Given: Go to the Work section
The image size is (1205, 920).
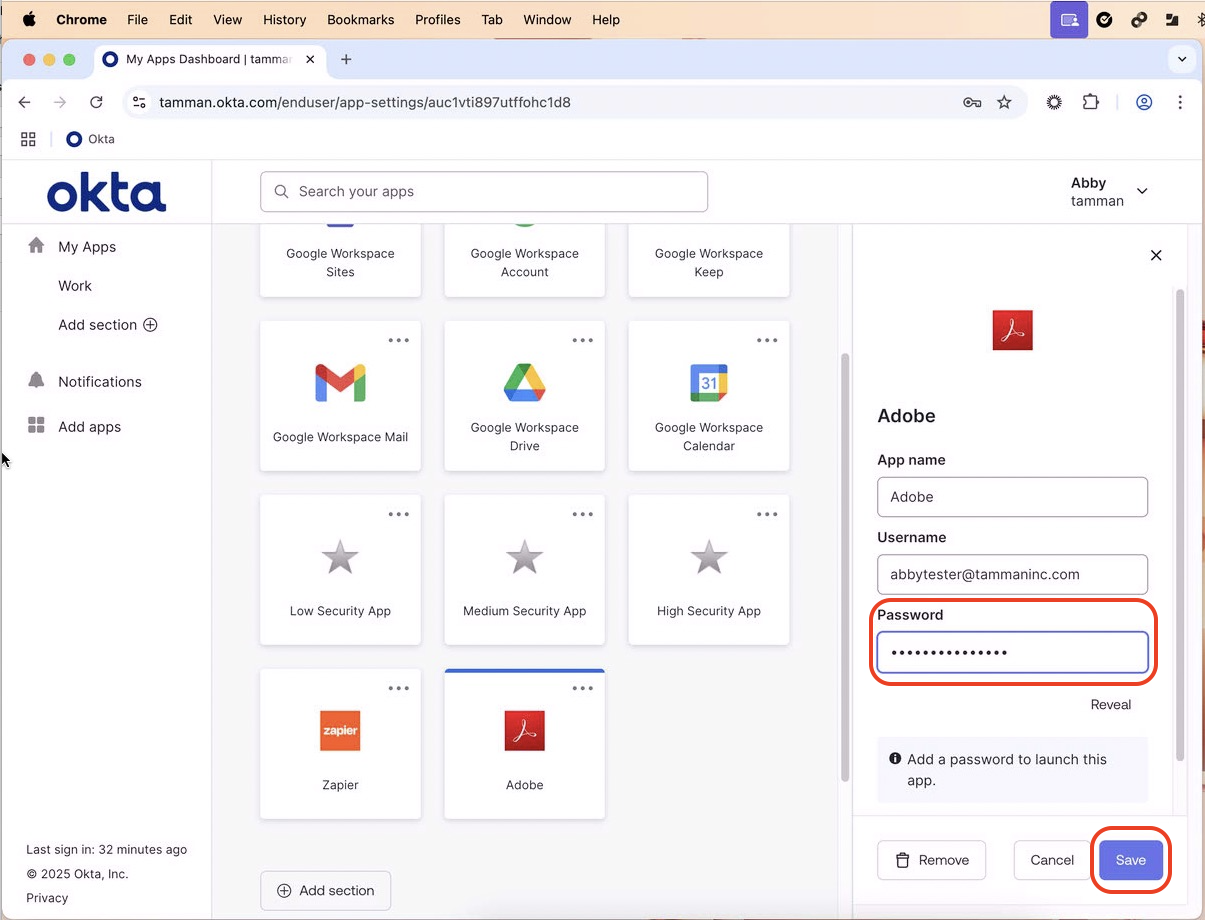Looking at the screenshot, I should click(75, 285).
